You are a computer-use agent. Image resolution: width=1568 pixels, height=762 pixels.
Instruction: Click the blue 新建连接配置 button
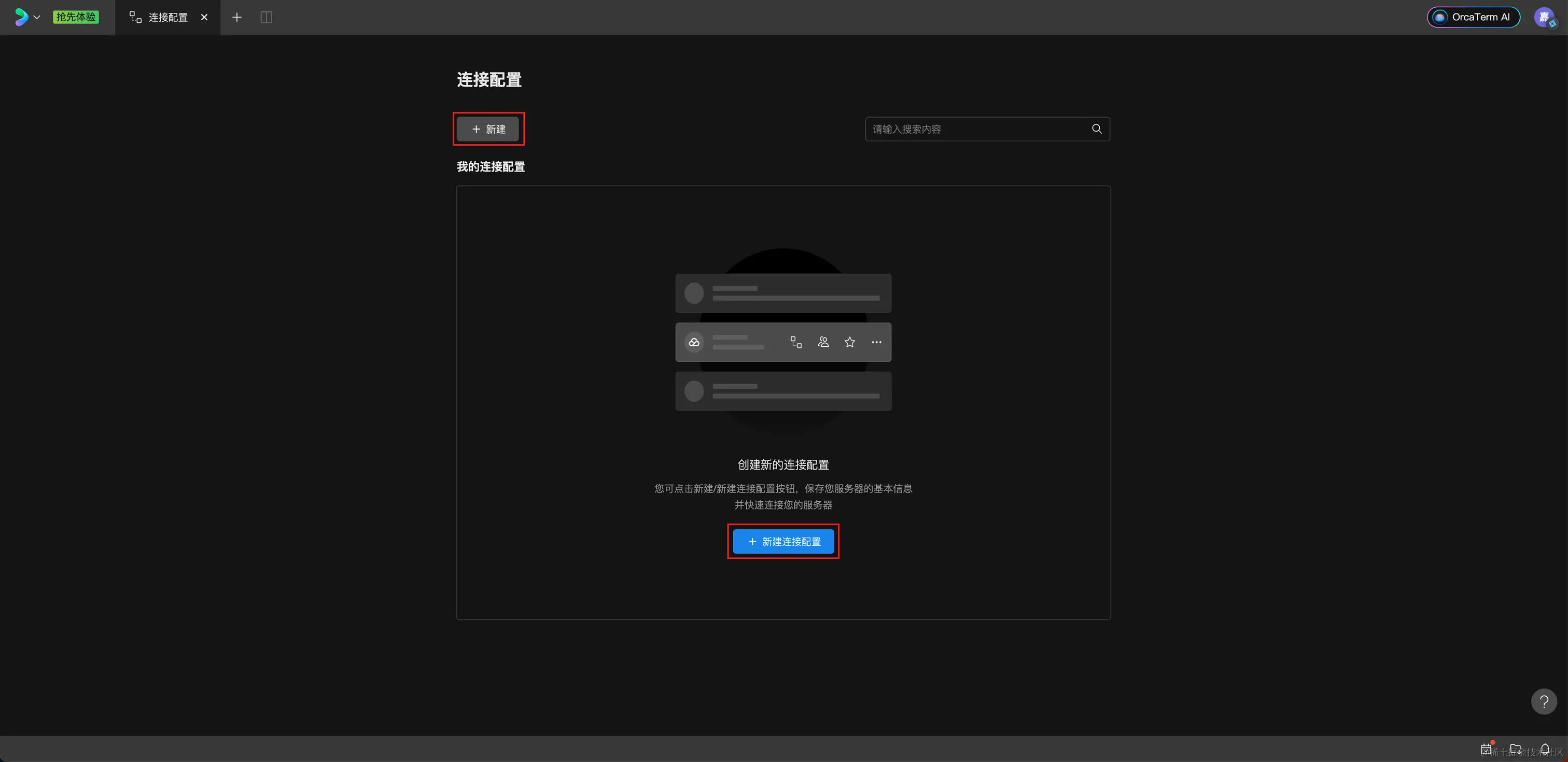click(783, 541)
